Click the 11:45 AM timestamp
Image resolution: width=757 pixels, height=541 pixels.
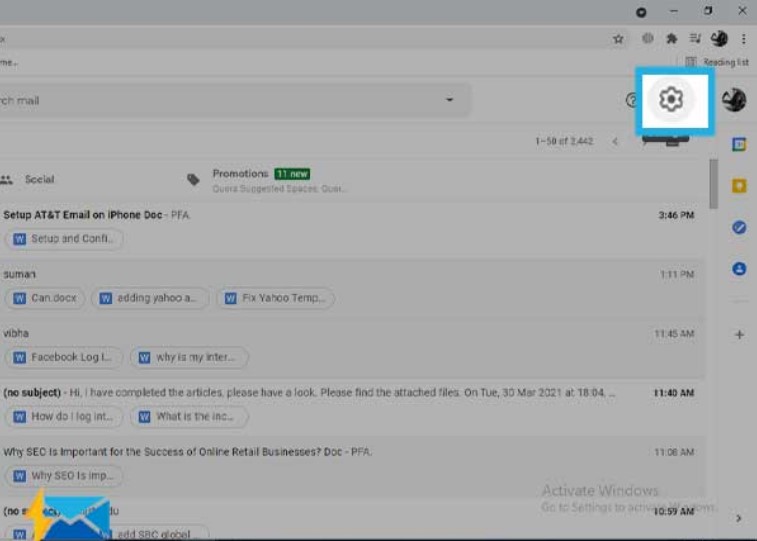coord(674,333)
